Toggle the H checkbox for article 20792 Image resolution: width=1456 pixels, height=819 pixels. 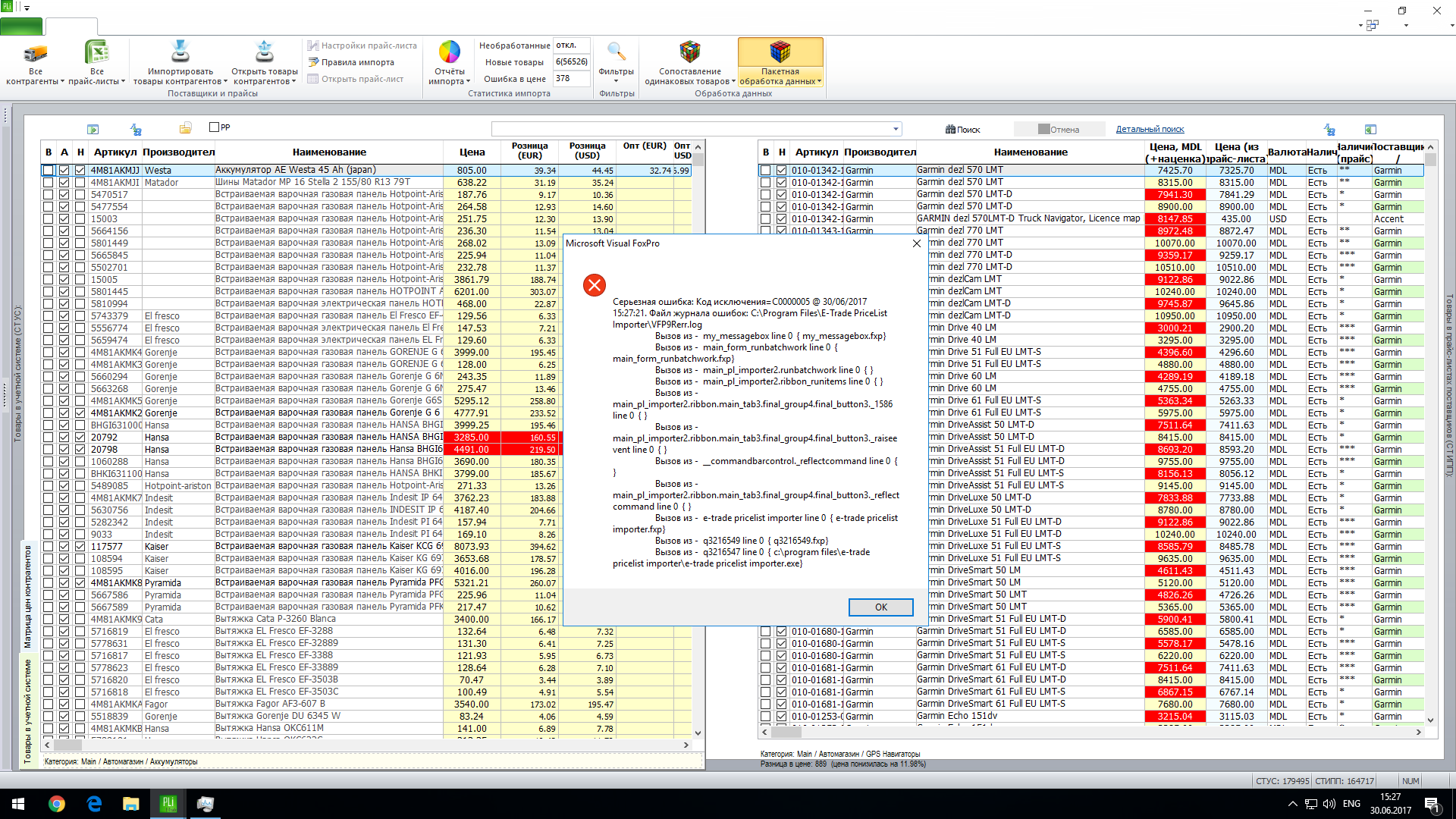(x=80, y=438)
